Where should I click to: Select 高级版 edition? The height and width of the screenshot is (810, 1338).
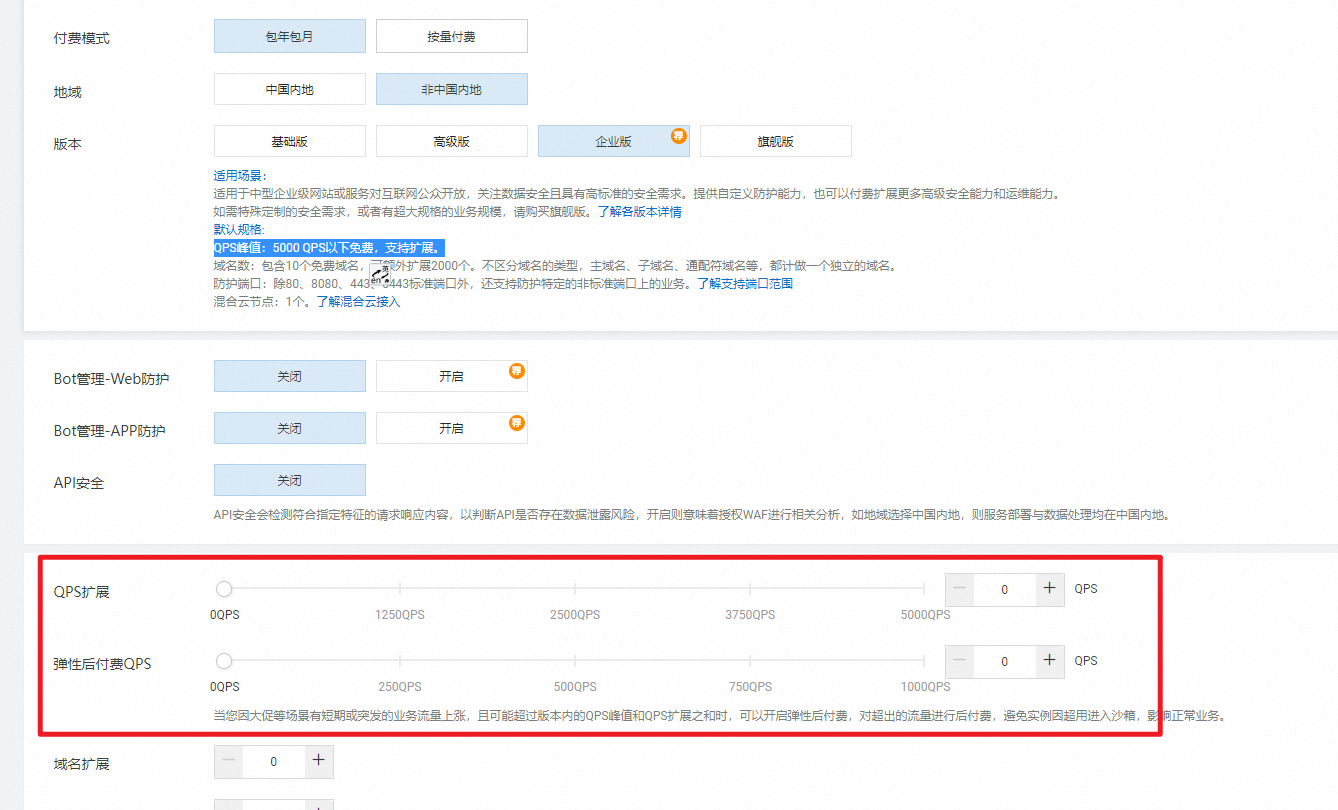click(452, 141)
